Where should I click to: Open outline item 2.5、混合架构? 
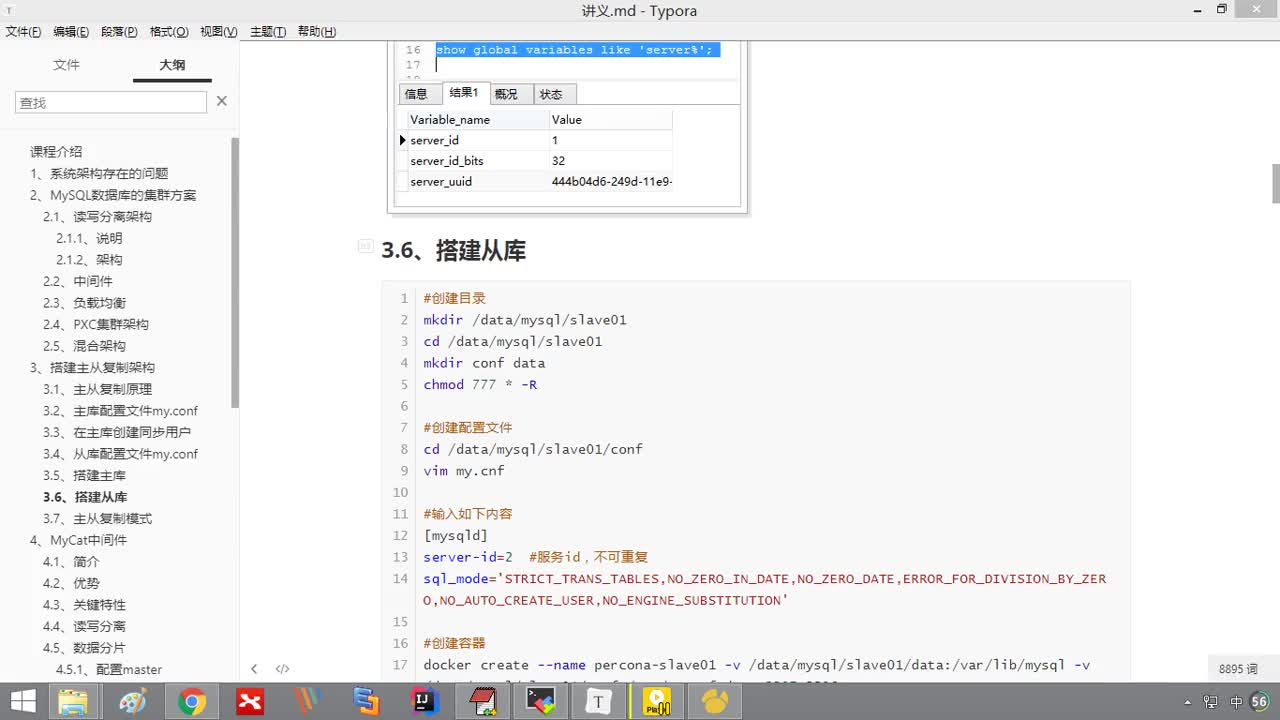[x=84, y=345]
